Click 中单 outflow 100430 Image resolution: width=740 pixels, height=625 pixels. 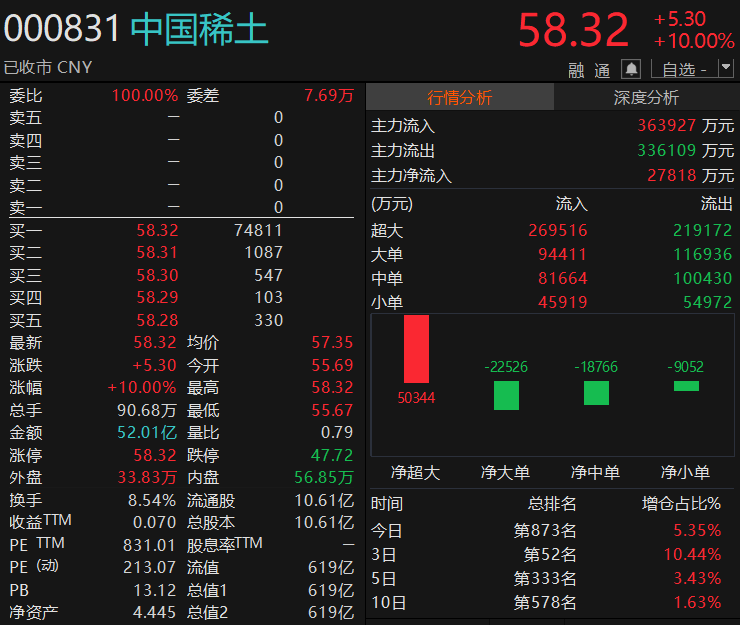[x=703, y=278]
